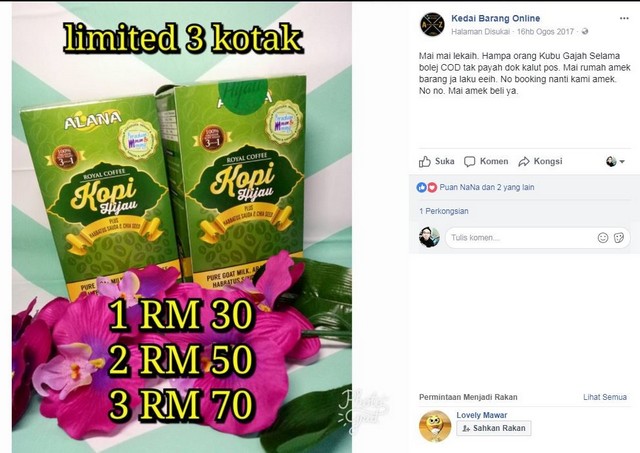Click the blue like reaction icon
The width and height of the screenshot is (640, 453).
422,187
